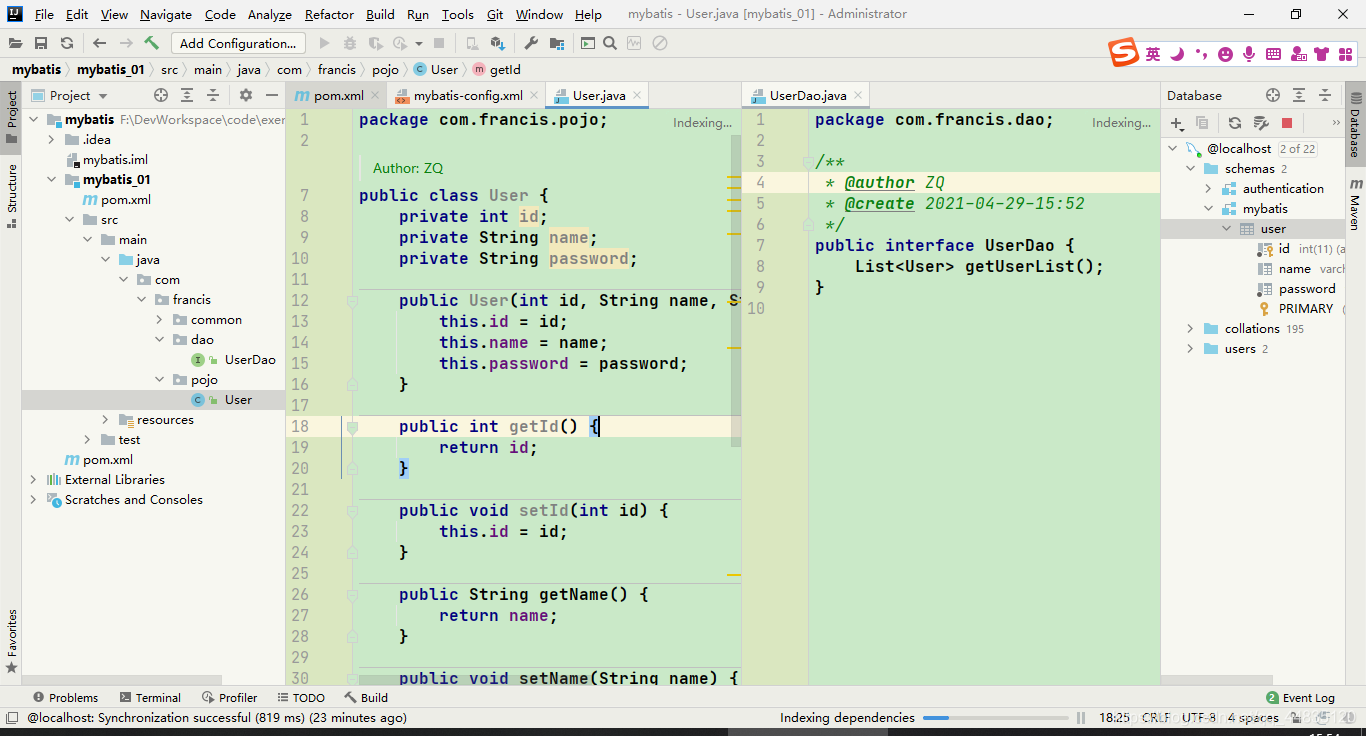Click the '2 of 22' schemas filter link
Viewport: 1366px width, 736px height.
point(1297,149)
